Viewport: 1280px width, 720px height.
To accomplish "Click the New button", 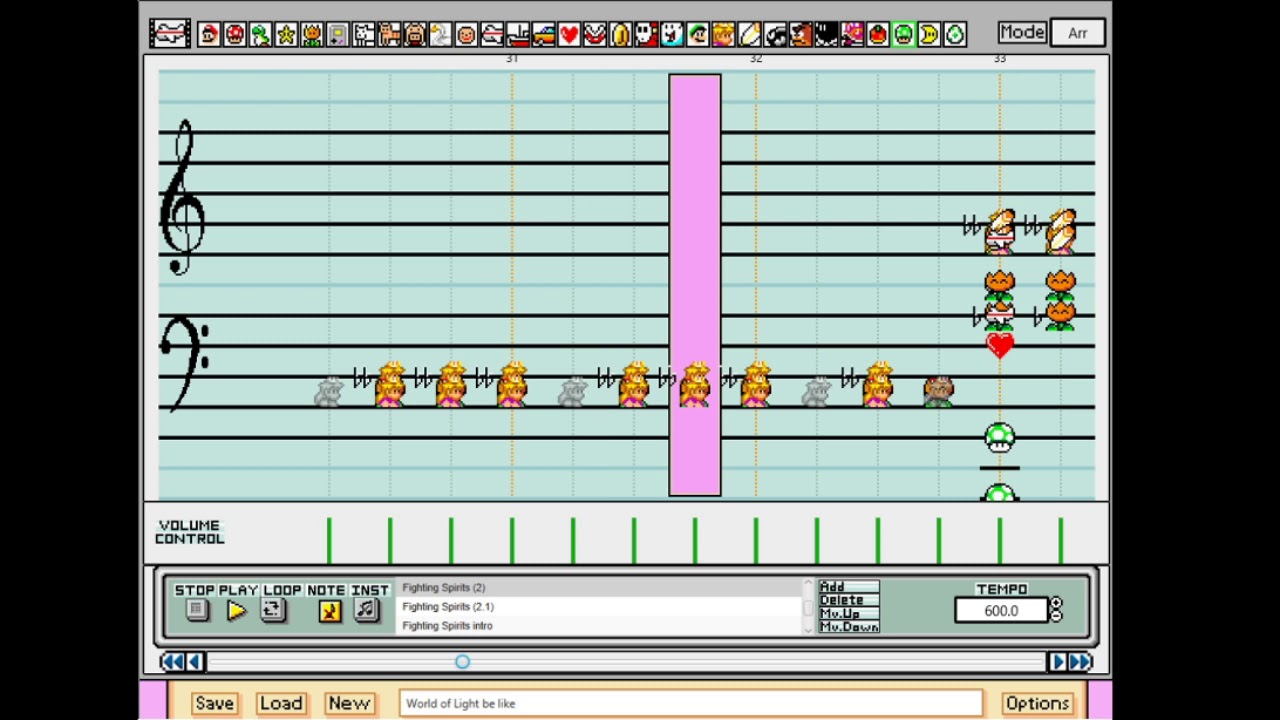I will point(349,703).
